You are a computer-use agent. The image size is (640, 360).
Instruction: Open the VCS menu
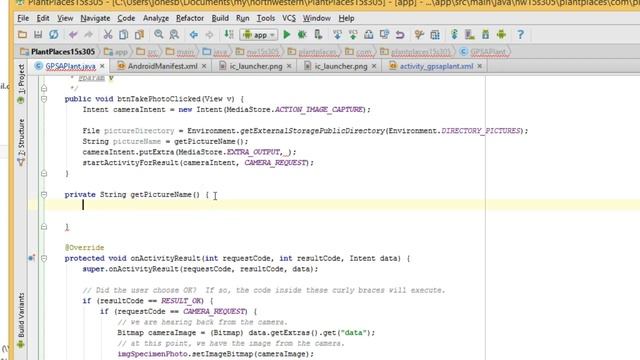[x=289, y=18]
